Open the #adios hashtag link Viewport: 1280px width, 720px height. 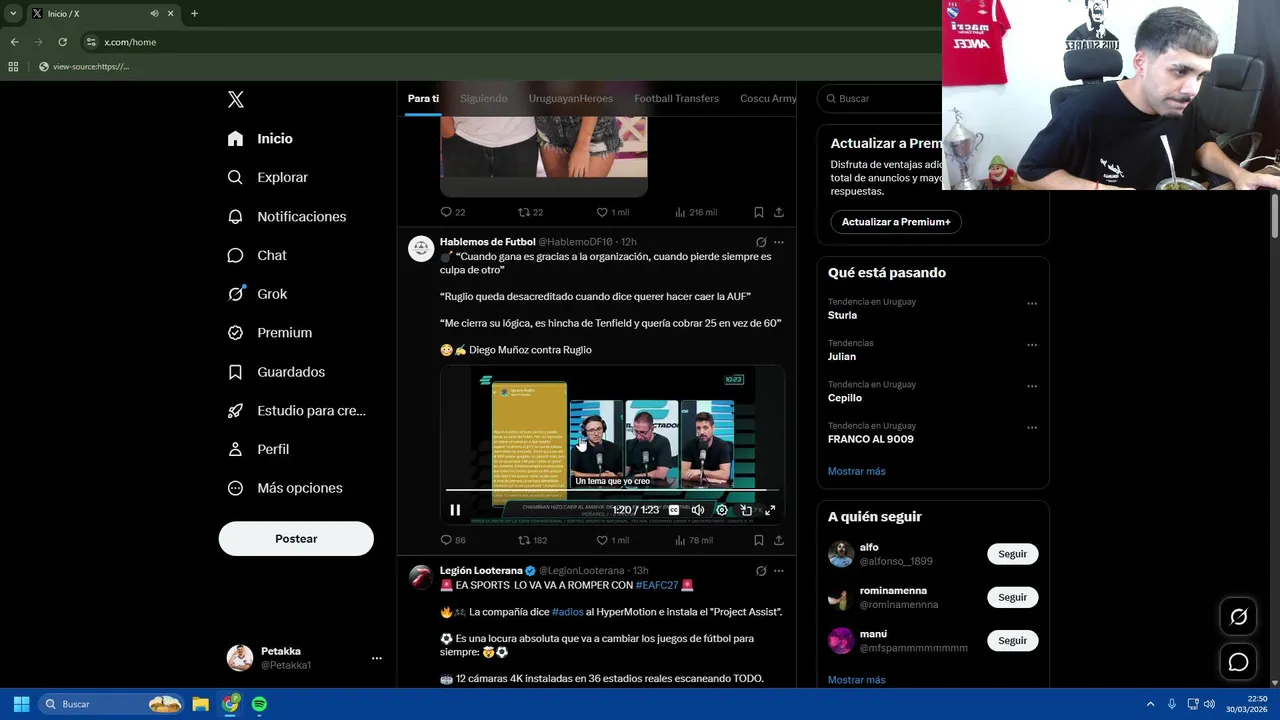567,612
